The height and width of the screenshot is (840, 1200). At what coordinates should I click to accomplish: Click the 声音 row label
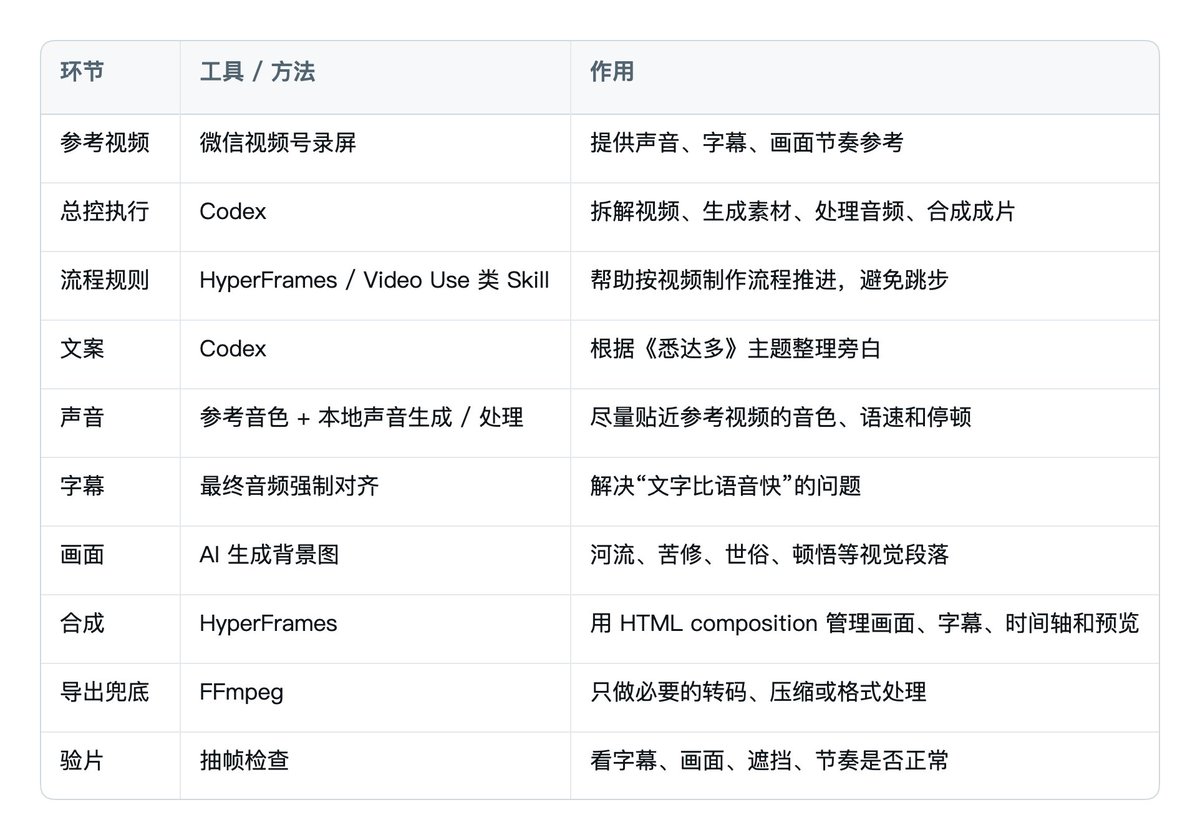[x=82, y=417]
